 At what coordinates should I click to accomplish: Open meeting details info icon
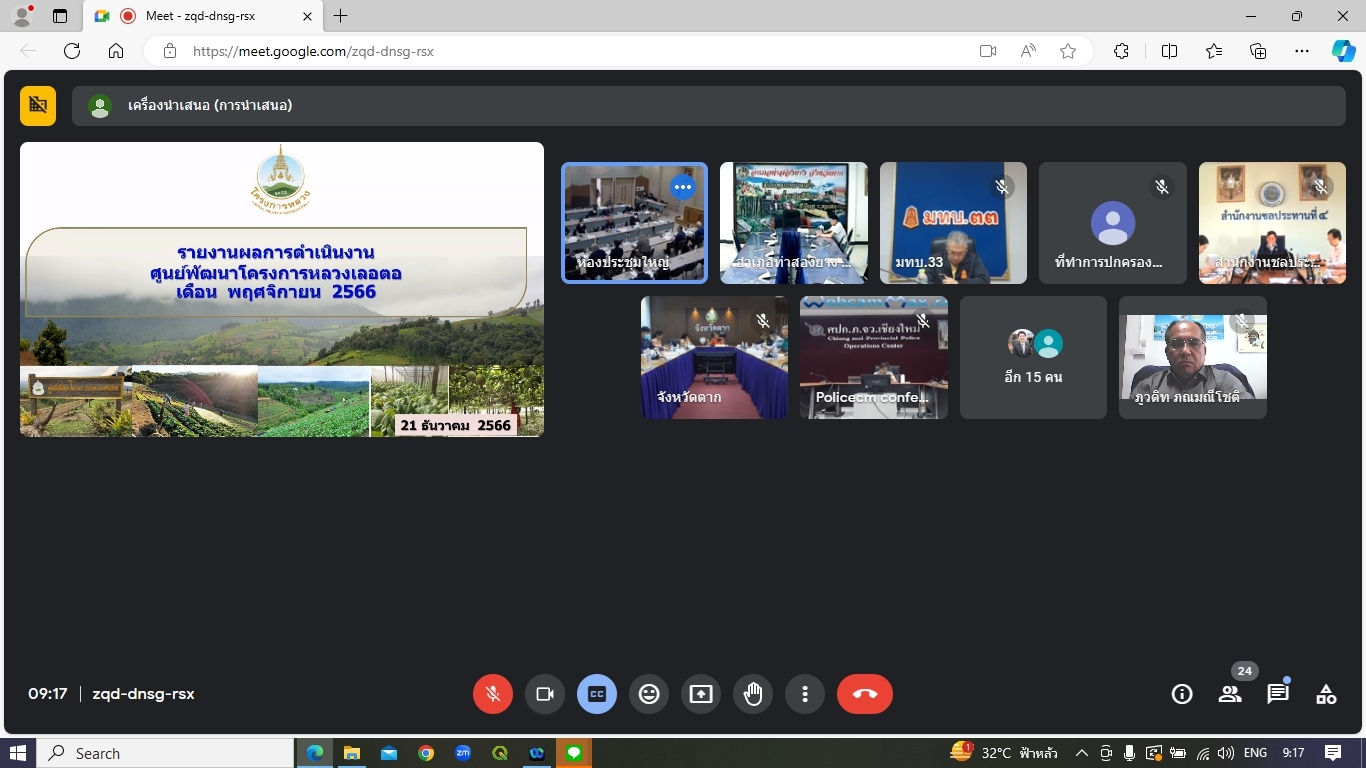(1182, 694)
